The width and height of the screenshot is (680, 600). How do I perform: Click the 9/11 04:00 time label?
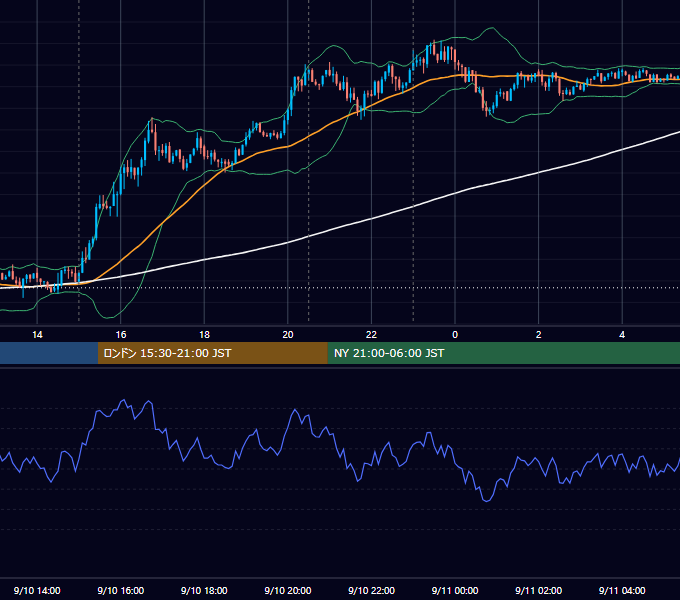pos(622,590)
